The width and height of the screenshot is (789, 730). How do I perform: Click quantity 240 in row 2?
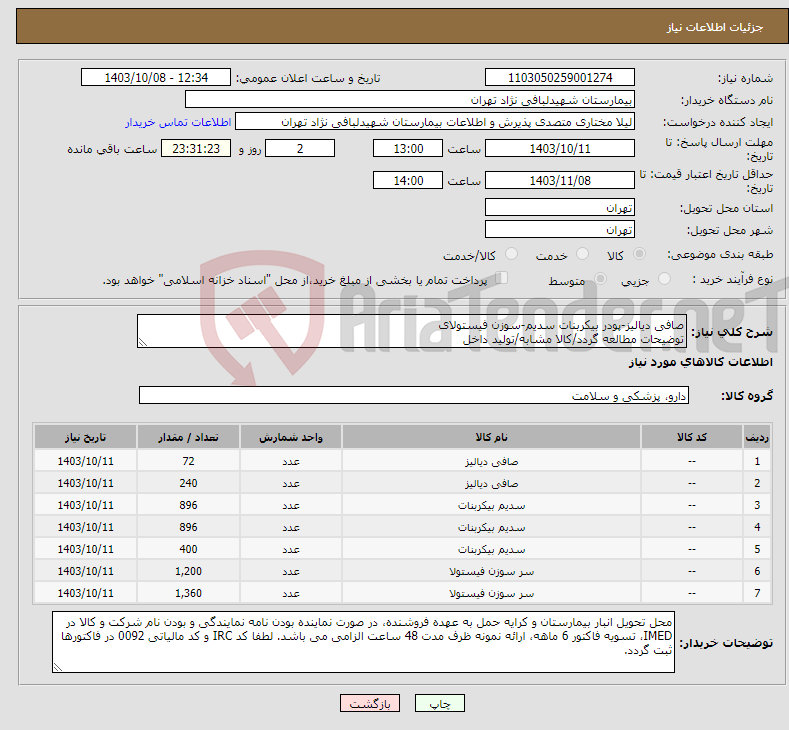pyautogui.click(x=188, y=483)
